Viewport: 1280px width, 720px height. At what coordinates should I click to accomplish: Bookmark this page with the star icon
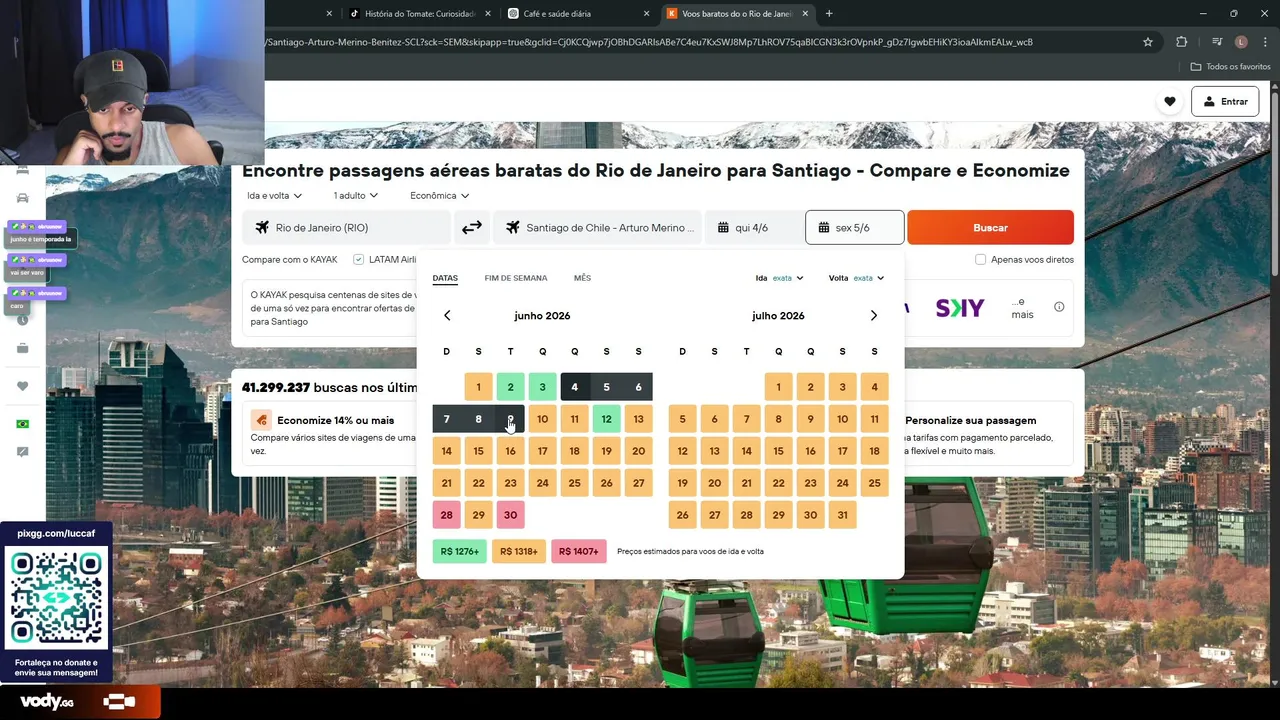[1148, 42]
